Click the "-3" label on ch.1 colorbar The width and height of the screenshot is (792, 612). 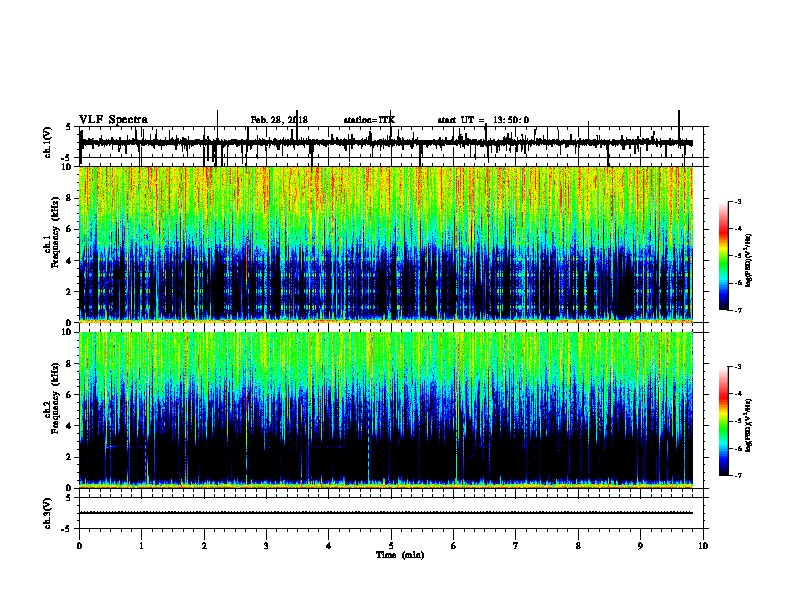coord(738,202)
